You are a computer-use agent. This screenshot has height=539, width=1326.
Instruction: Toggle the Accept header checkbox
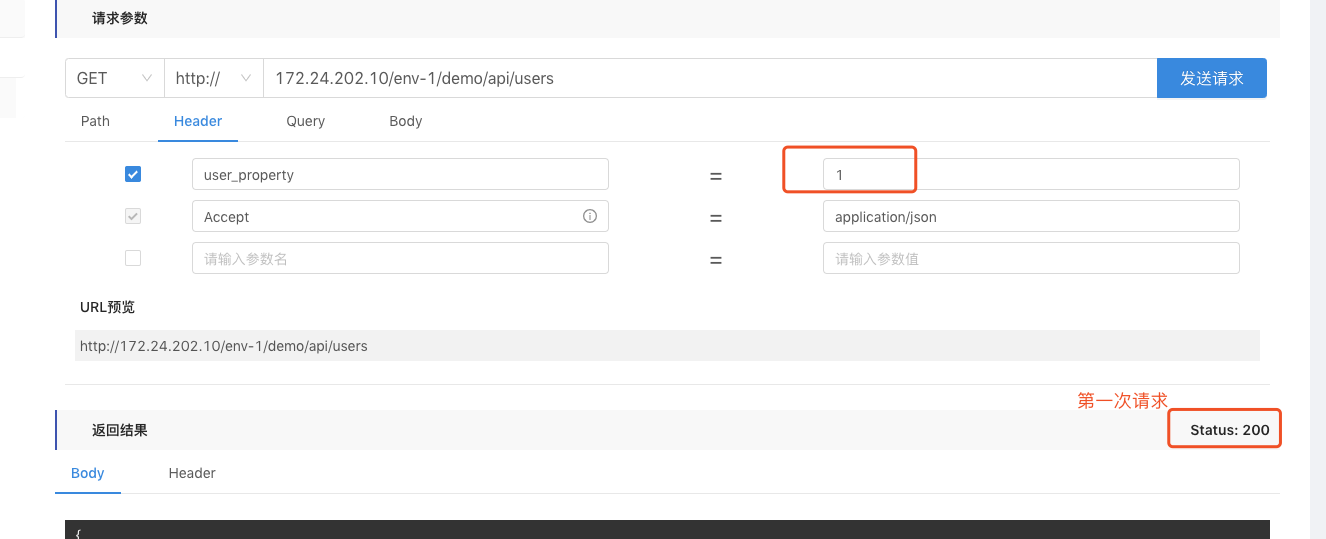[133, 216]
